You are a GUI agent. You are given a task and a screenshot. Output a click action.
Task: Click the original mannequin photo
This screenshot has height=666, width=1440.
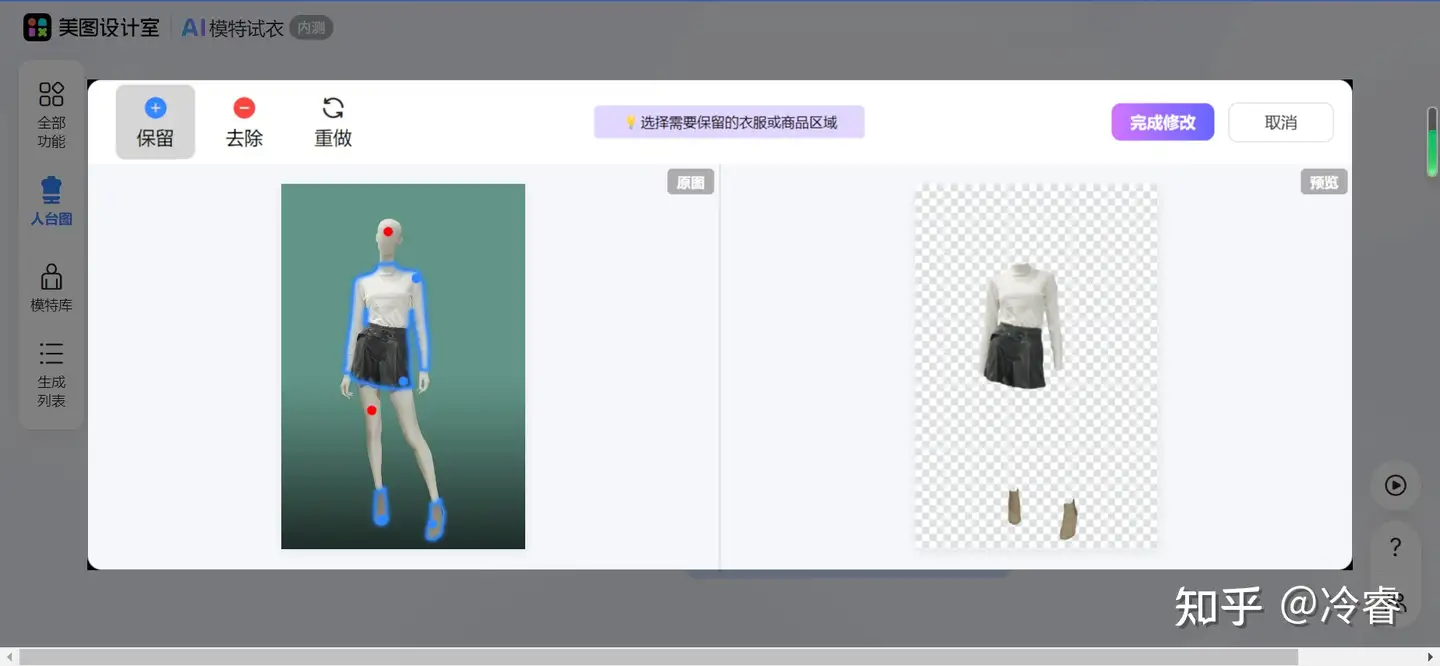[x=403, y=366]
